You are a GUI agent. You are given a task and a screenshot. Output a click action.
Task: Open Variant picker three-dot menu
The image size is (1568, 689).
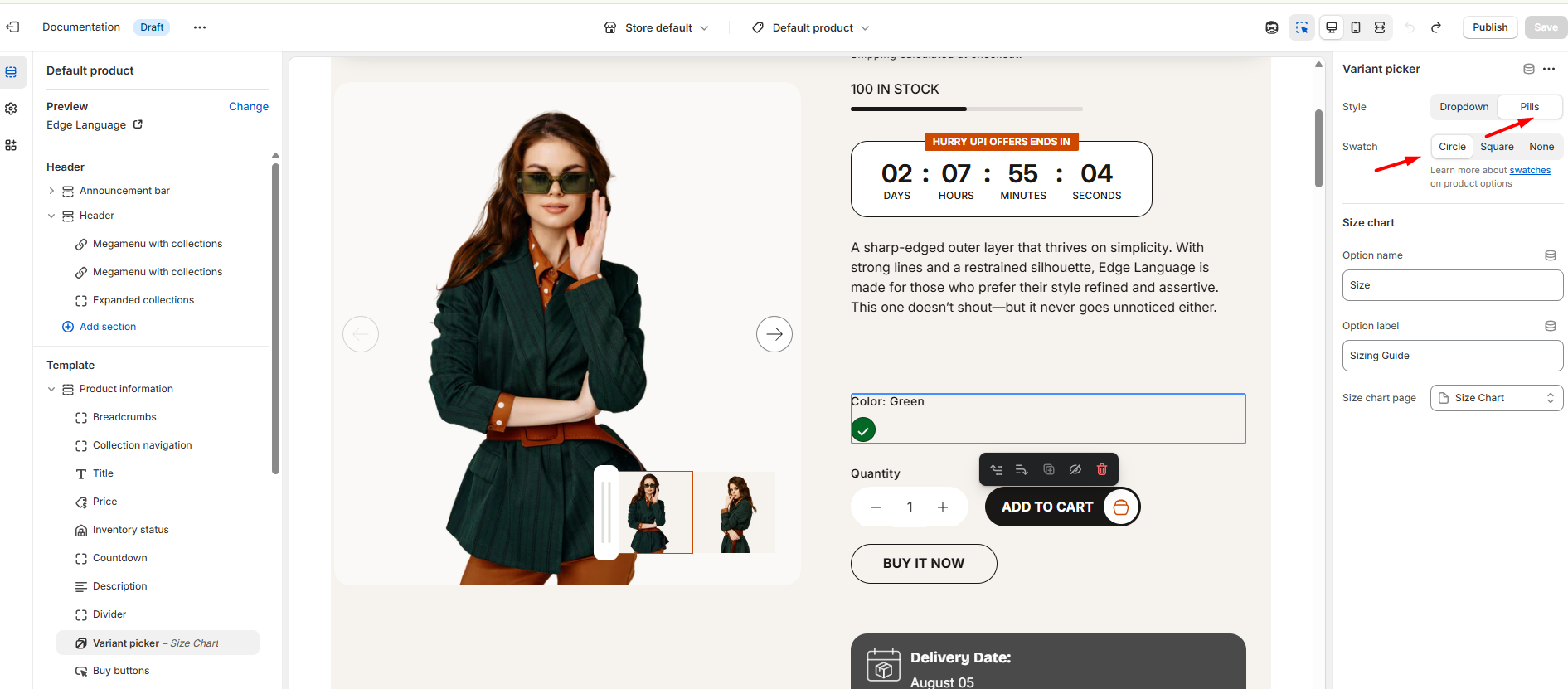[x=1549, y=69]
